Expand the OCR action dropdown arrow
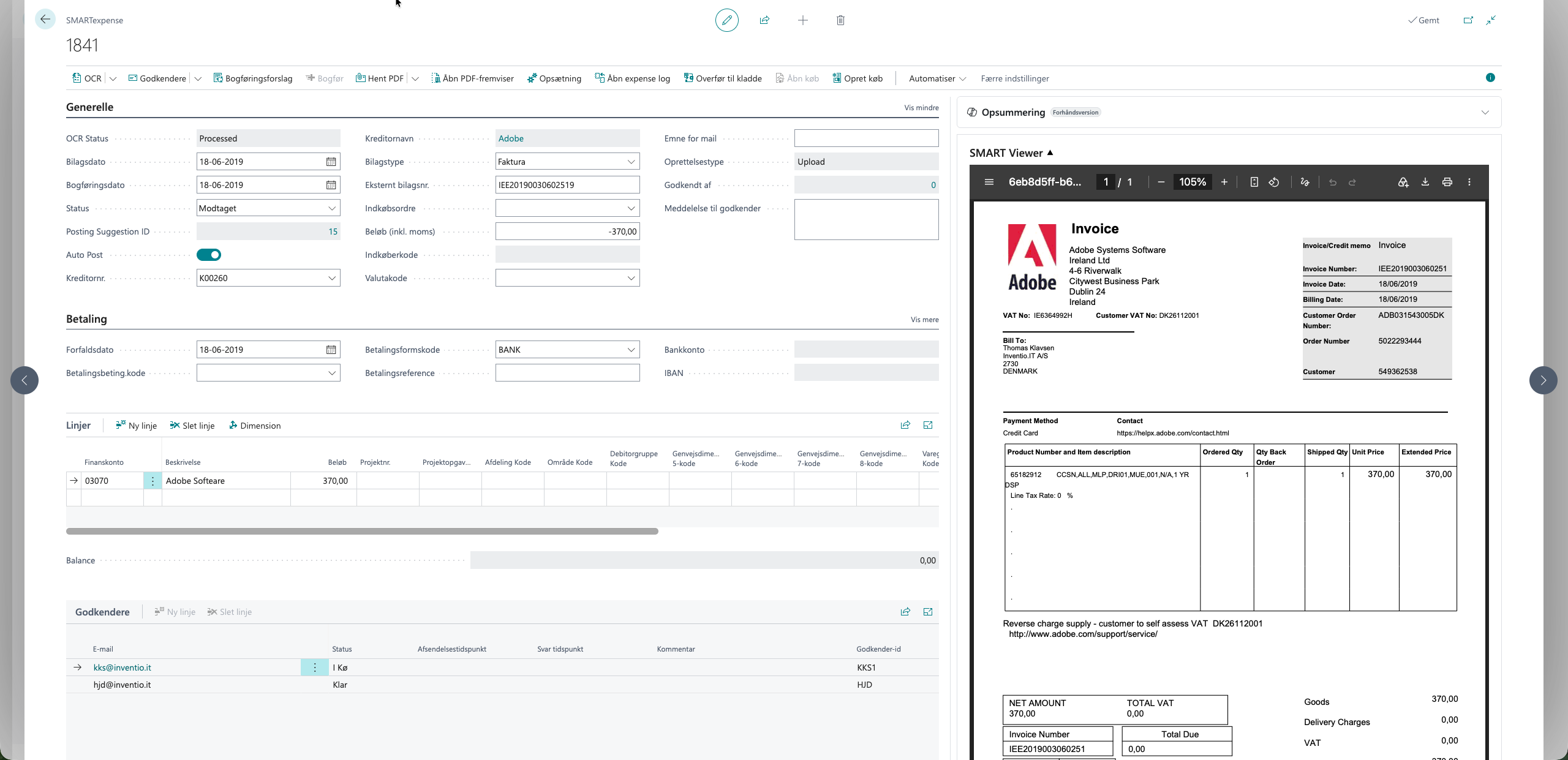1568x760 pixels. [113, 78]
